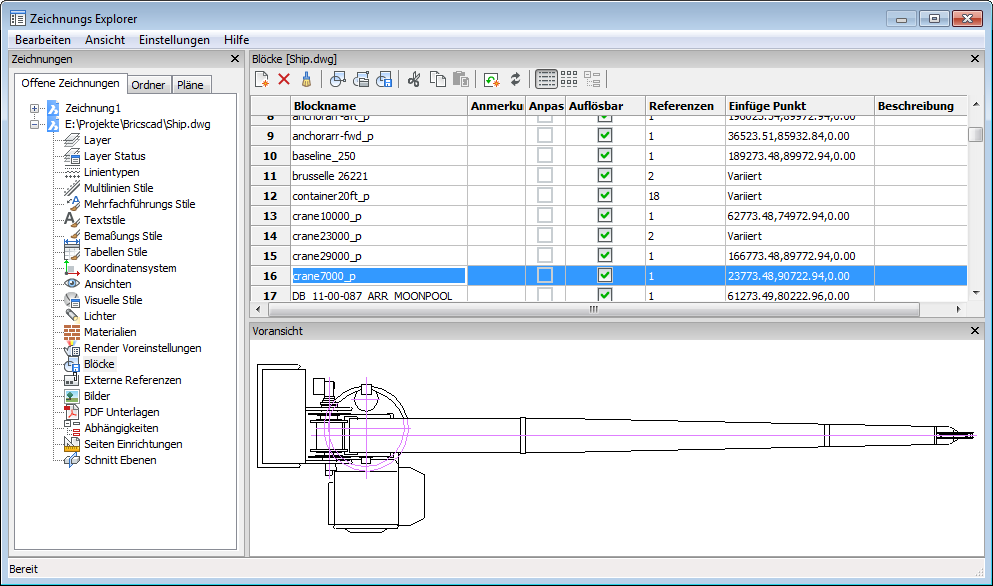Switch to the Ordner tab

(x=149, y=85)
